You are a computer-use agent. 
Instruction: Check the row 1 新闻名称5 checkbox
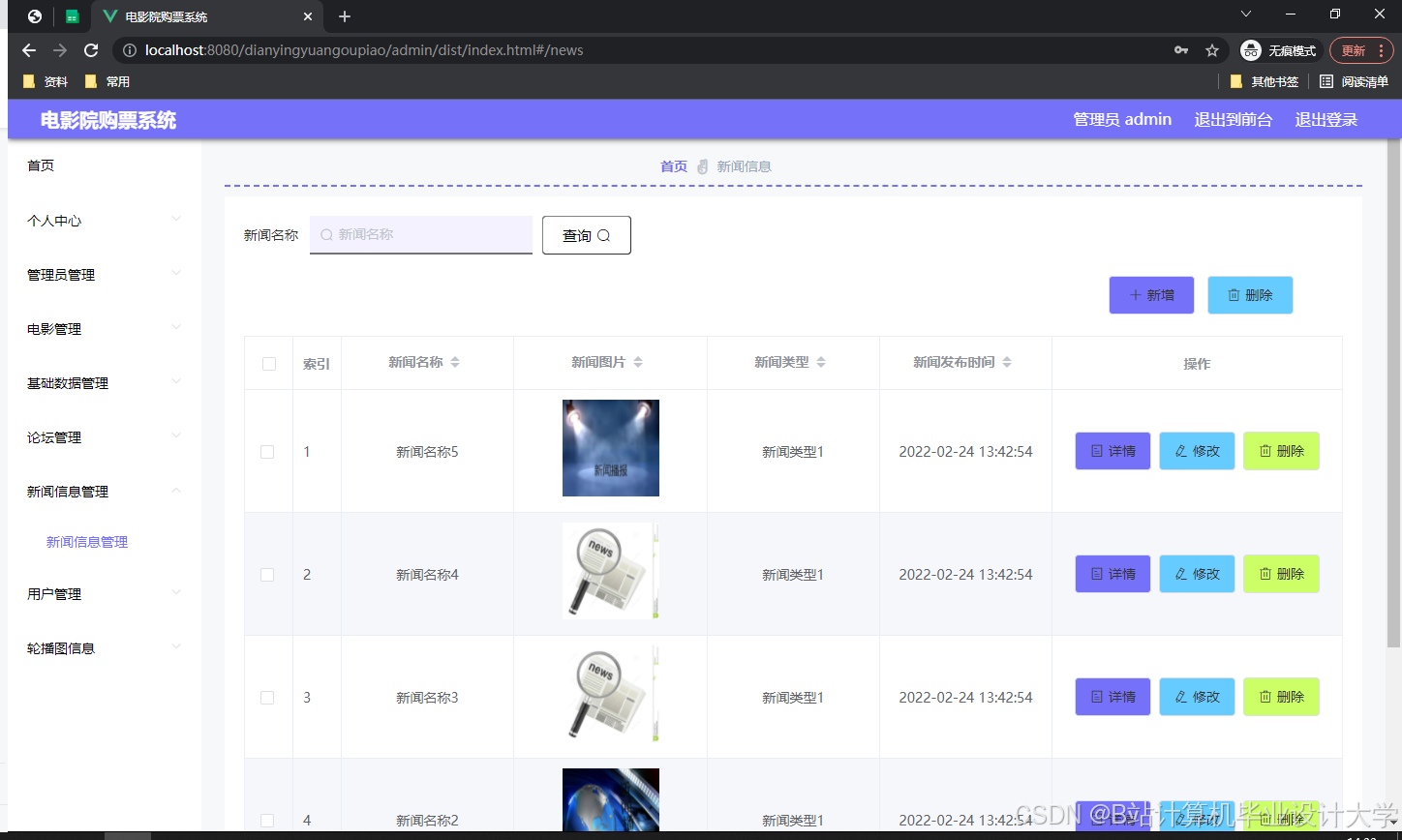pyautogui.click(x=268, y=452)
